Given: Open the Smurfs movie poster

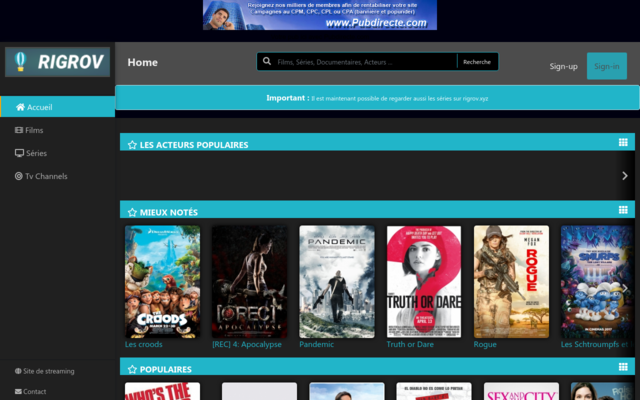Looking at the screenshot, I should 598,282.
